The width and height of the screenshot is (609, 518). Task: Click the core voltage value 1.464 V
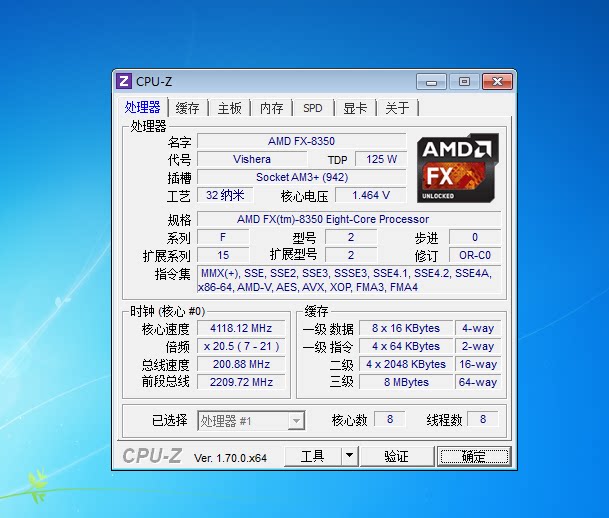coord(371,195)
